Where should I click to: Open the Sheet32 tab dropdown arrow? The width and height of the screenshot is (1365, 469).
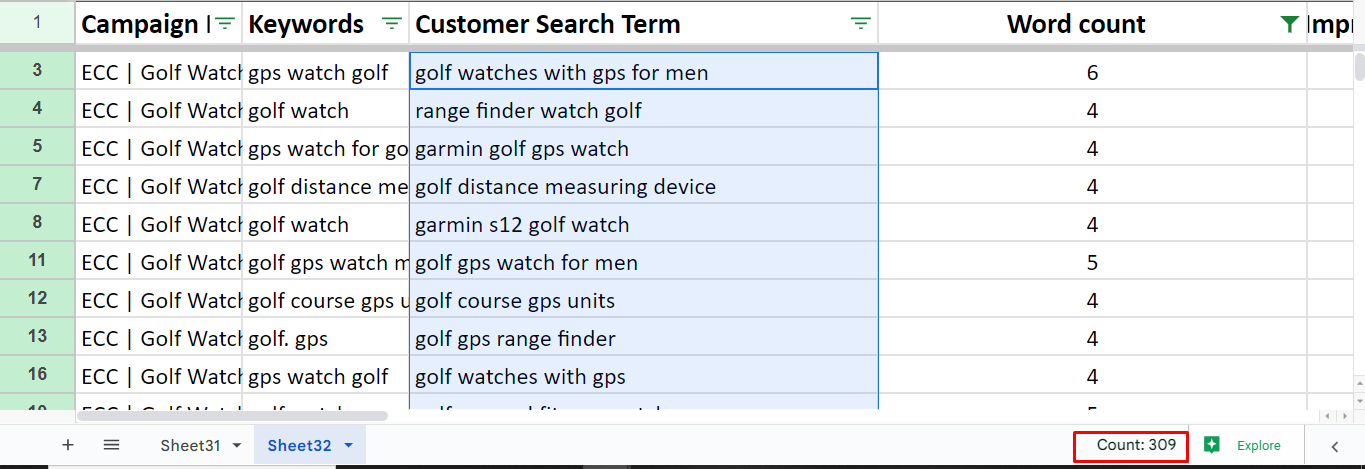(x=348, y=446)
